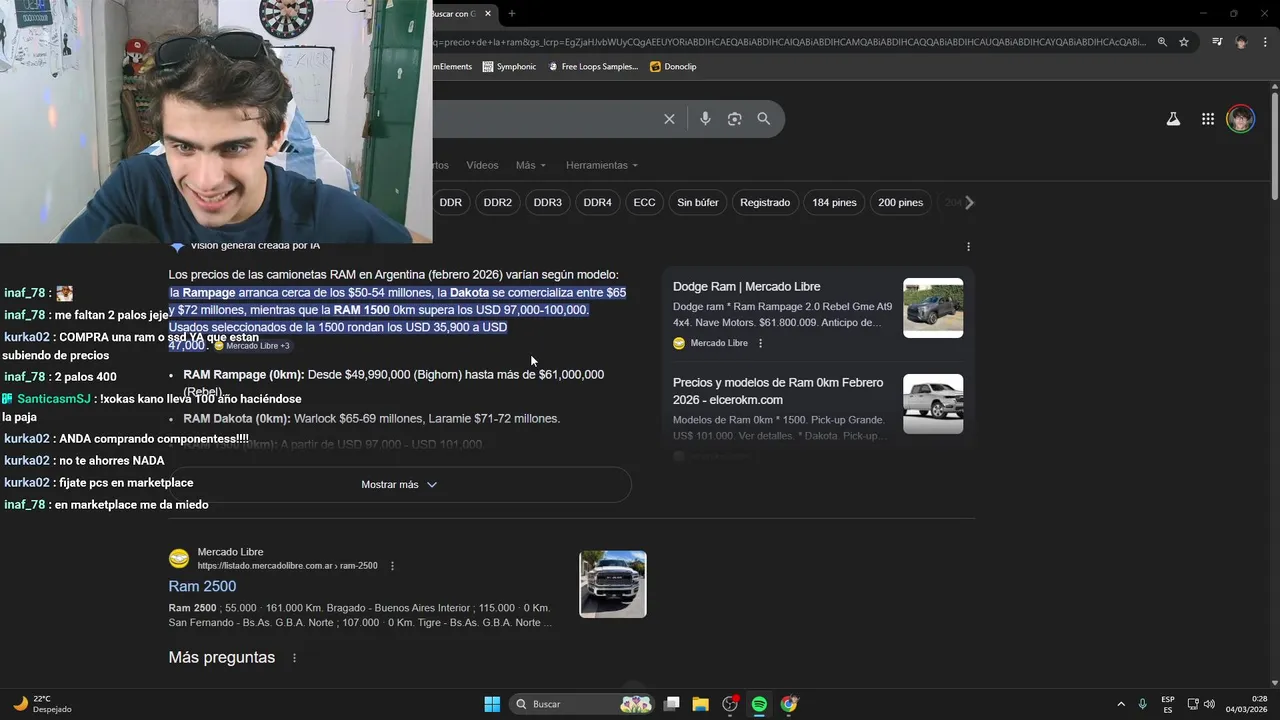Open the Ram 2500 search result link

point(202,586)
